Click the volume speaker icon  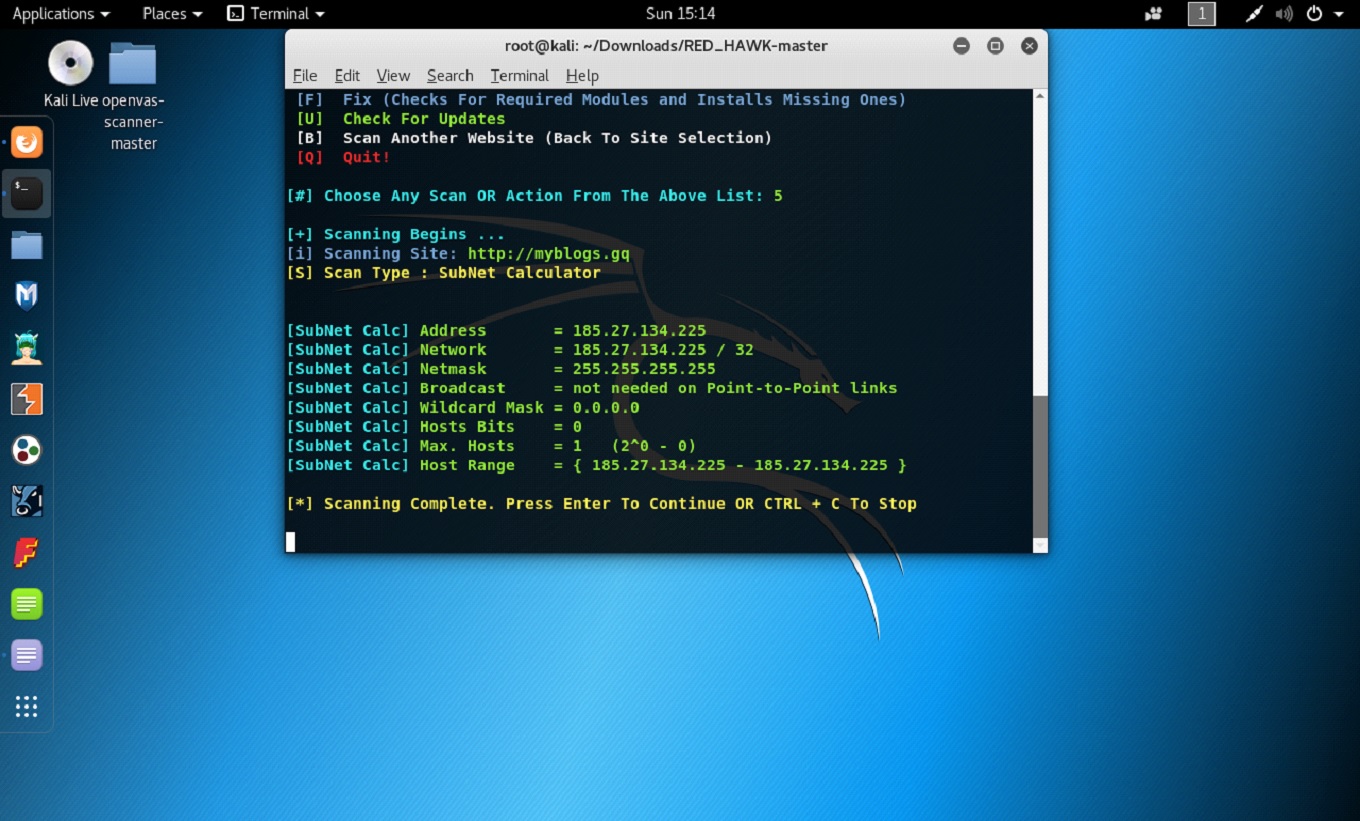1284,14
